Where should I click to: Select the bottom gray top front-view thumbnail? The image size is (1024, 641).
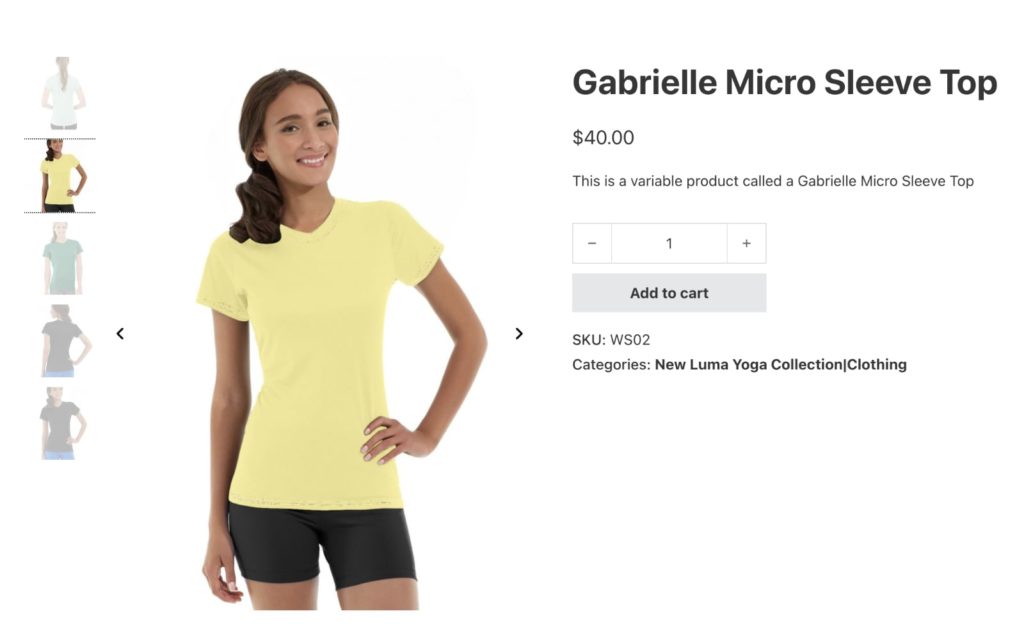(61, 423)
